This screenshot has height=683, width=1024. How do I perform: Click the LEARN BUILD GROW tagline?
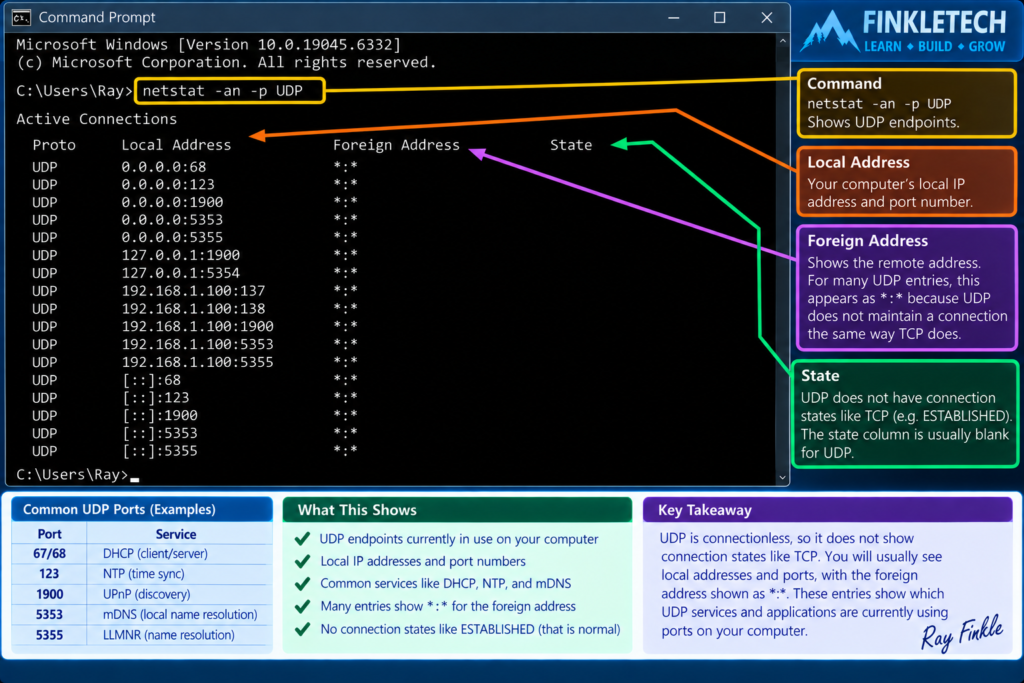[x=935, y=47]
